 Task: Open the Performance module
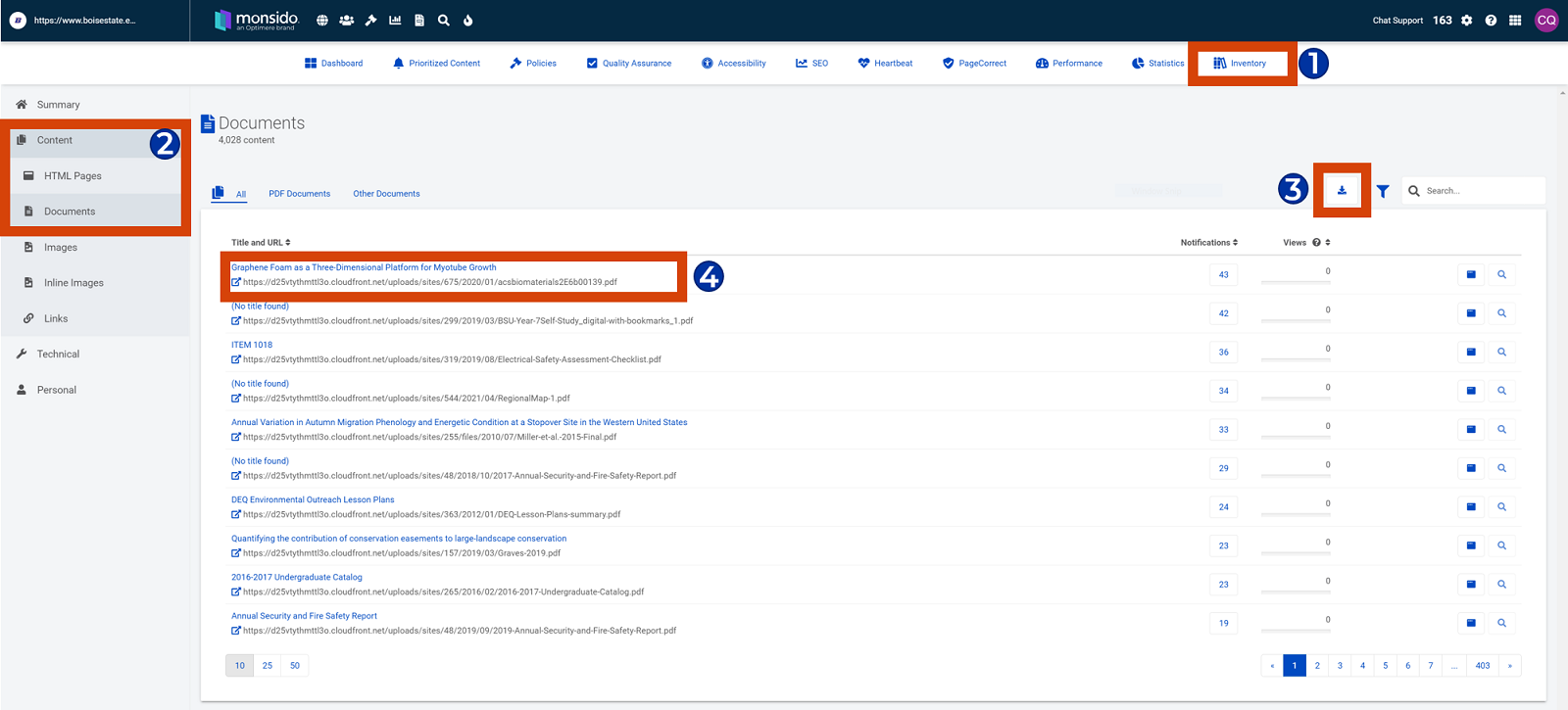click(1069, 64)
